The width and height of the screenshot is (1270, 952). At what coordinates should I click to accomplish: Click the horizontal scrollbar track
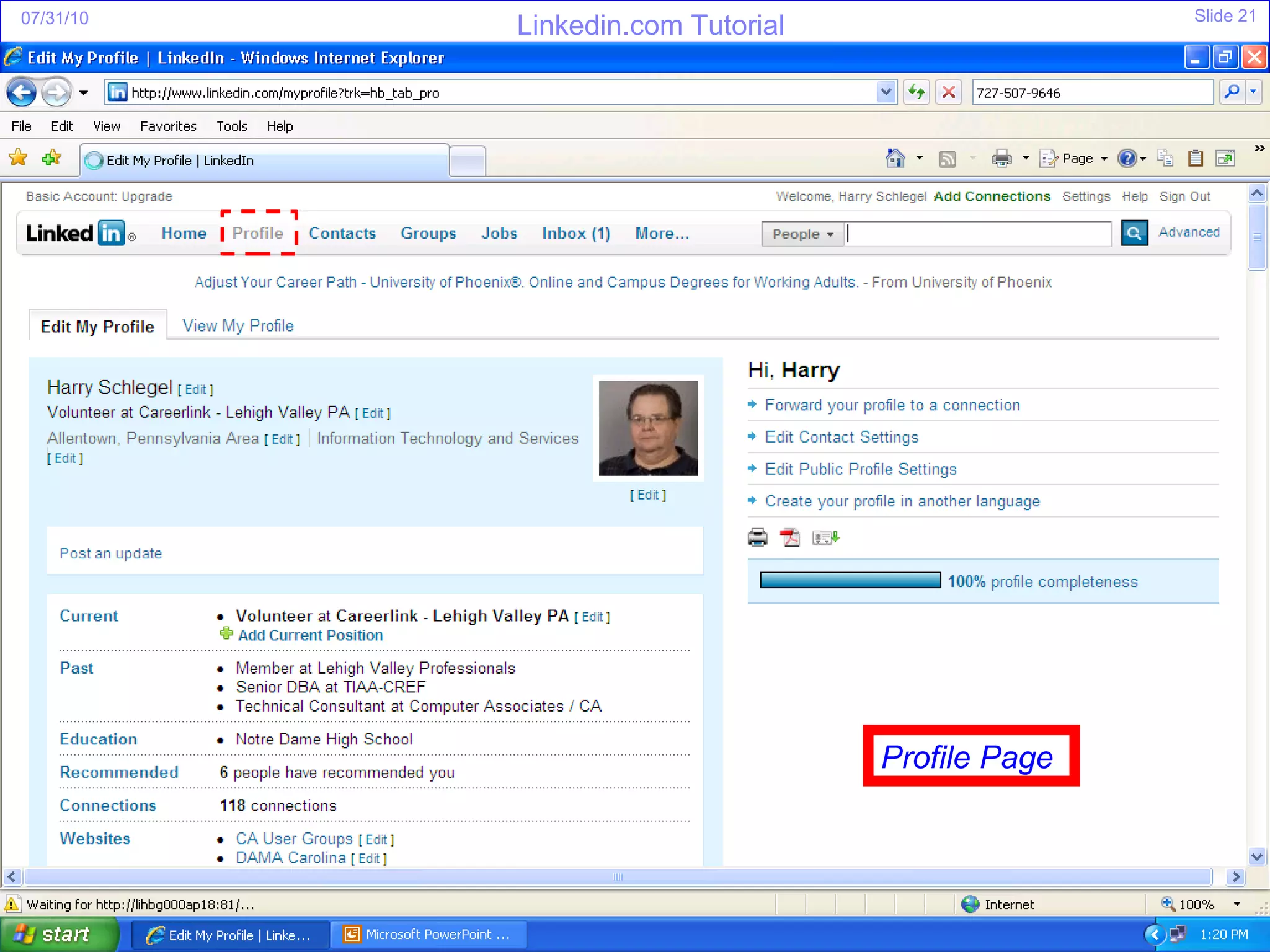pyautogui.click(x=617, y=876)
